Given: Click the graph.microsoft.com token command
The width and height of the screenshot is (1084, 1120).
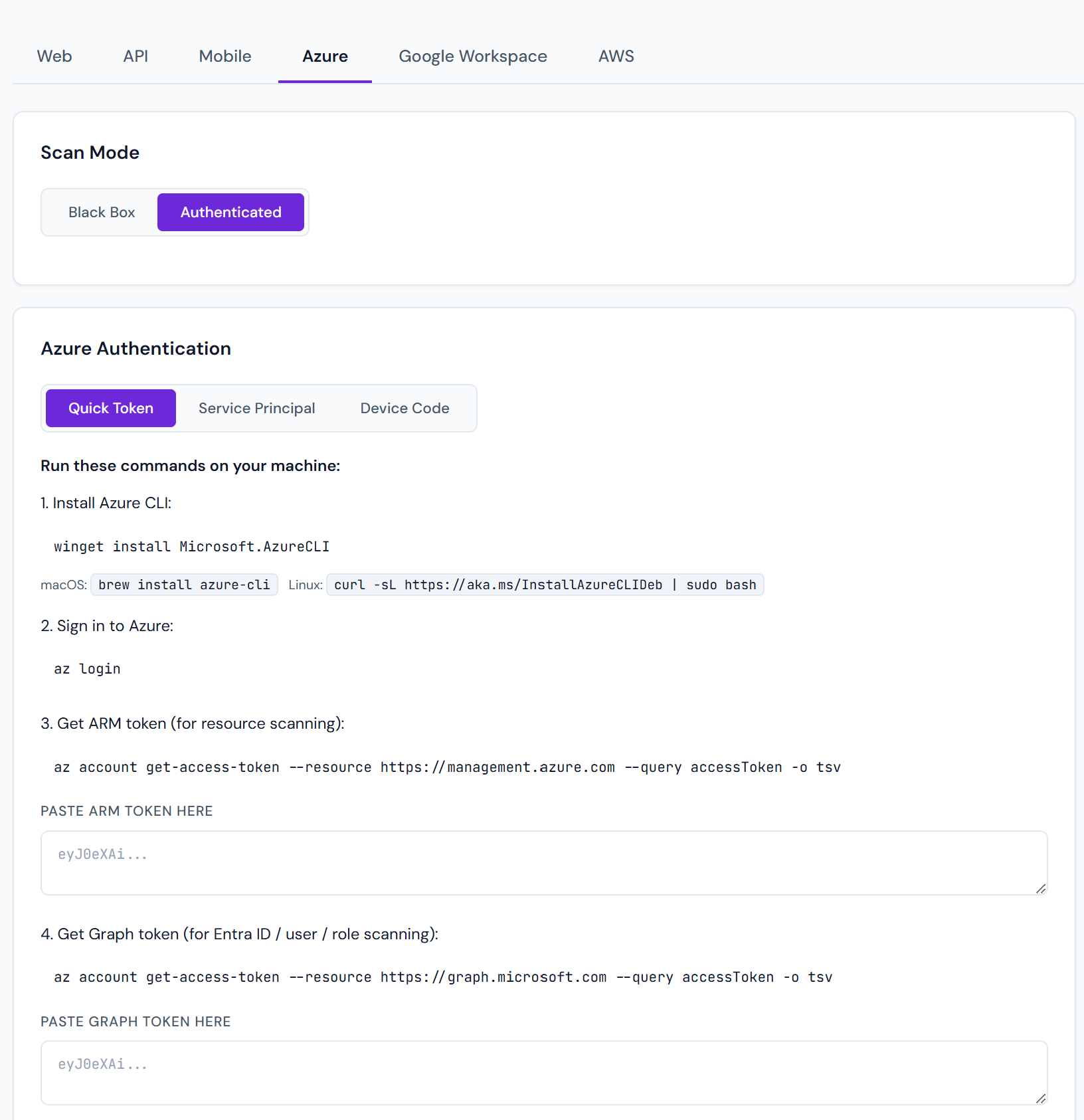Looking at the screenshot, I should tap(443, 977).
